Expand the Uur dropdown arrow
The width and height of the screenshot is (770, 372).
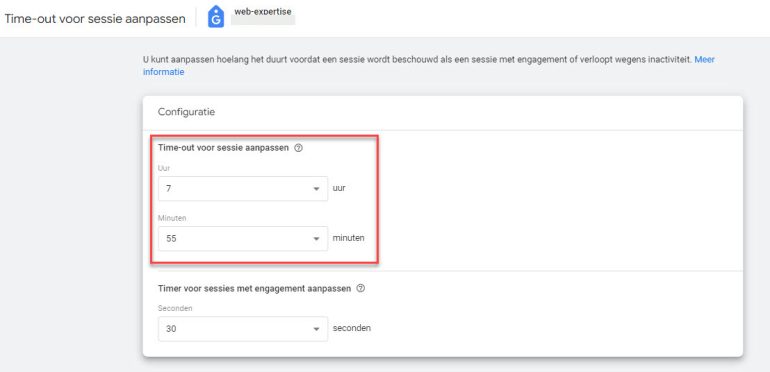pos(316,189)
